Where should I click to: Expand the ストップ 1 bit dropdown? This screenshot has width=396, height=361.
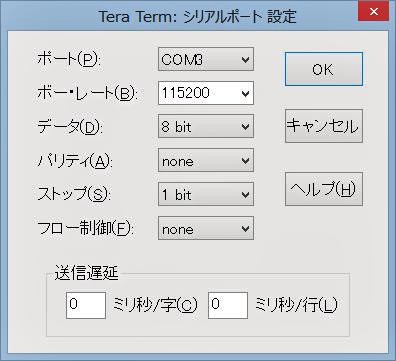pyautogui.click(x=206, y=194)
